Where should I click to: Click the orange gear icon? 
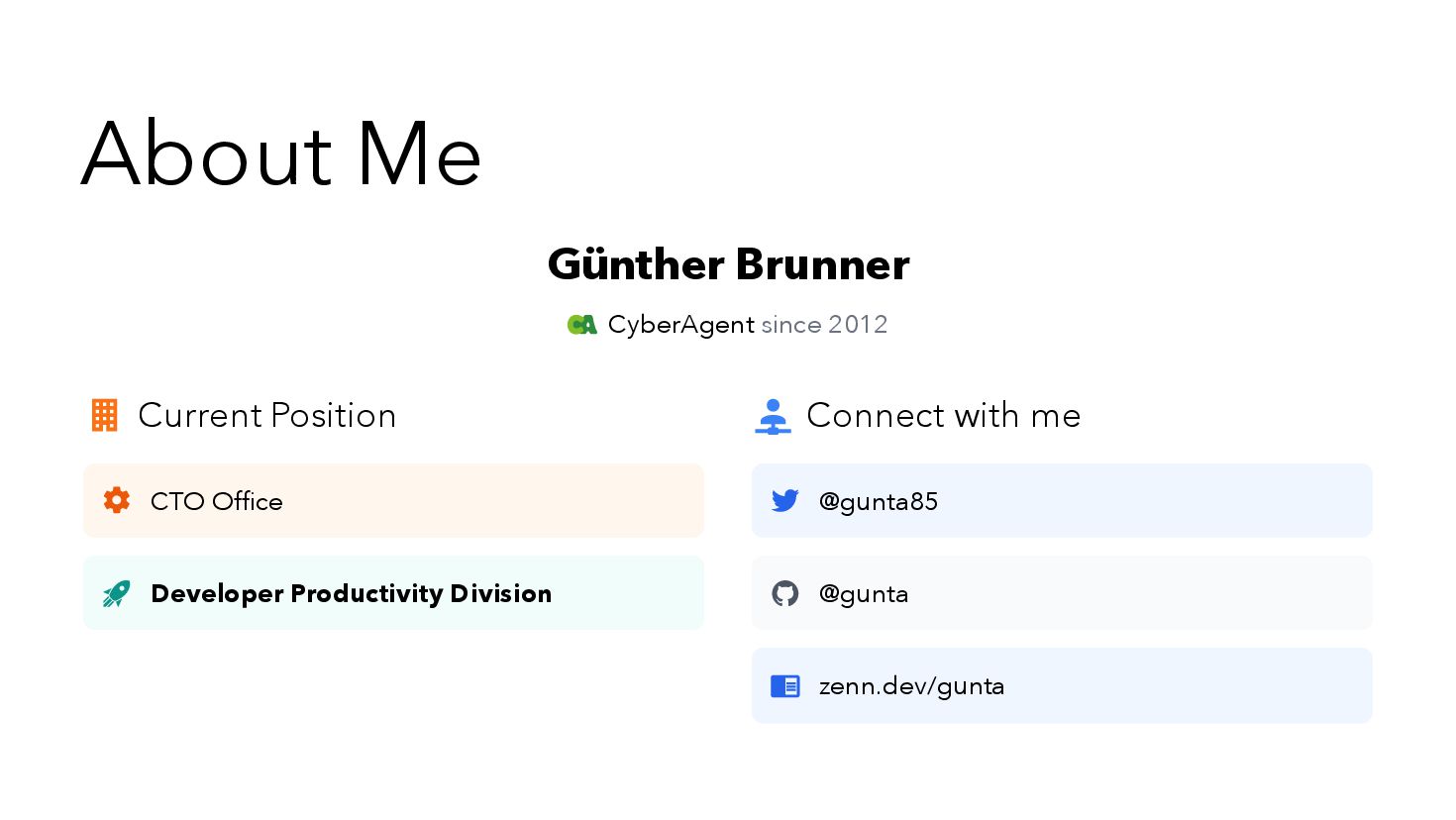pos(117,500)
